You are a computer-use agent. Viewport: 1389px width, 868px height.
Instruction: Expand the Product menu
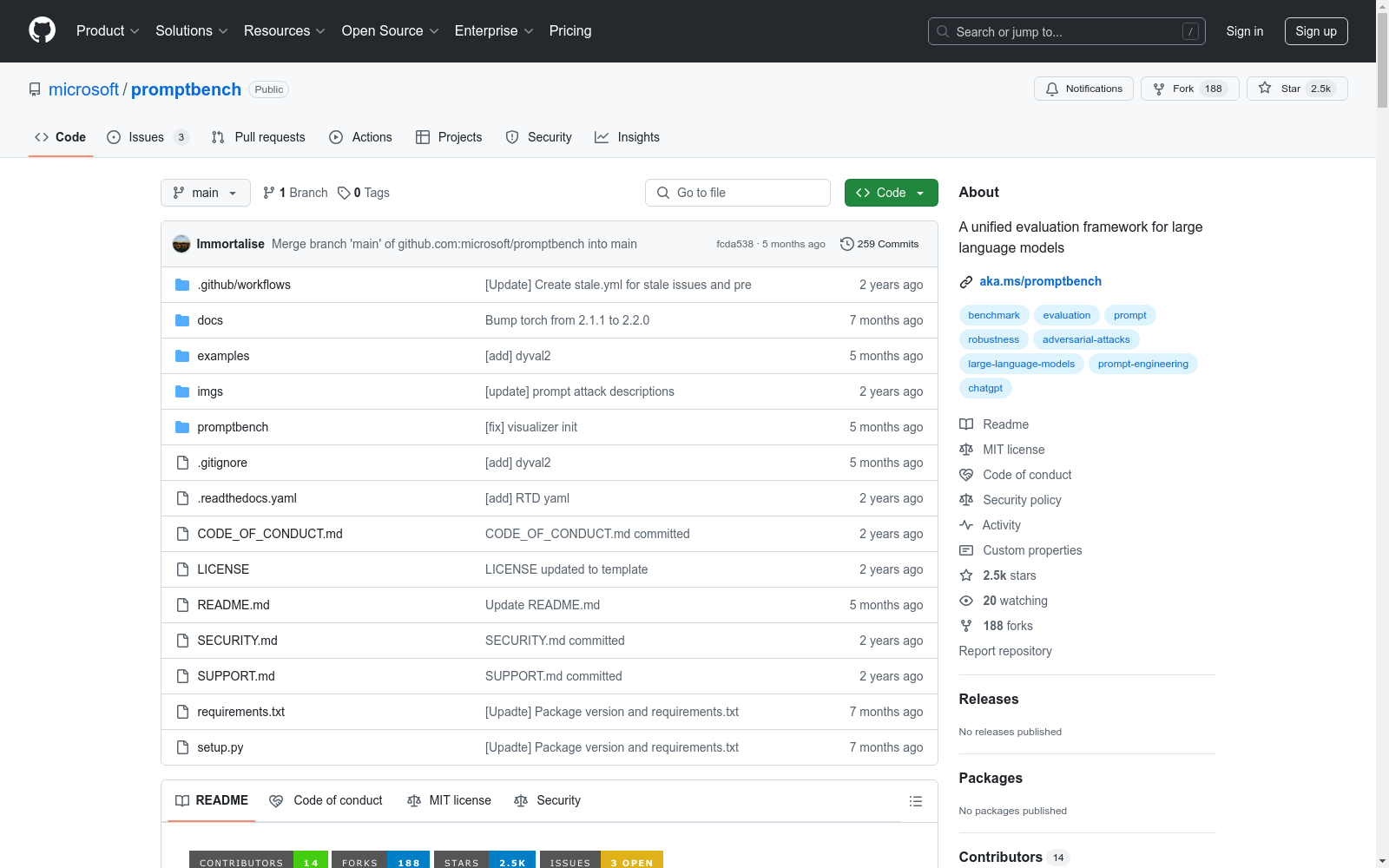point(108,30)
